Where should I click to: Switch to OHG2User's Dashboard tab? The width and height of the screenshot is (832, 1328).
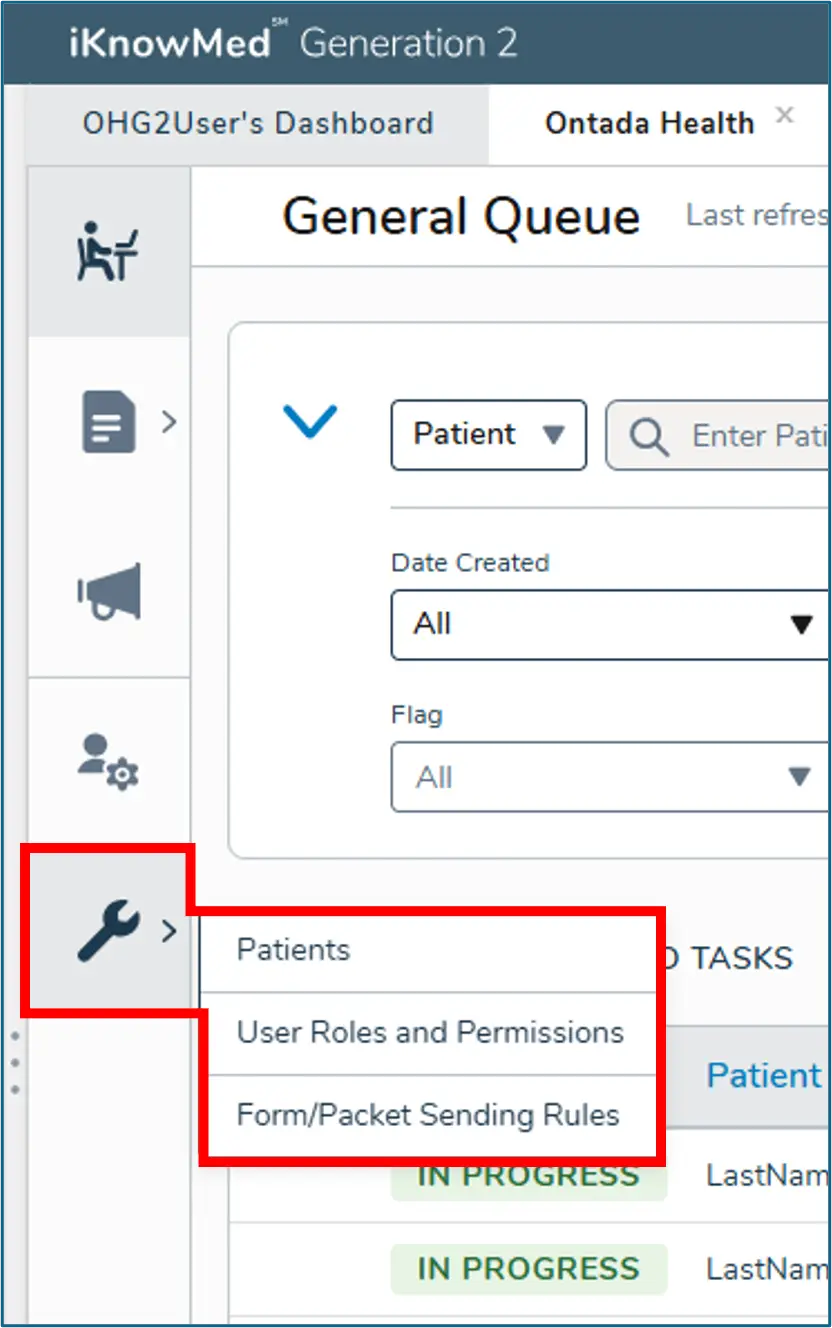pyautogui.click(x=258, y=124)
